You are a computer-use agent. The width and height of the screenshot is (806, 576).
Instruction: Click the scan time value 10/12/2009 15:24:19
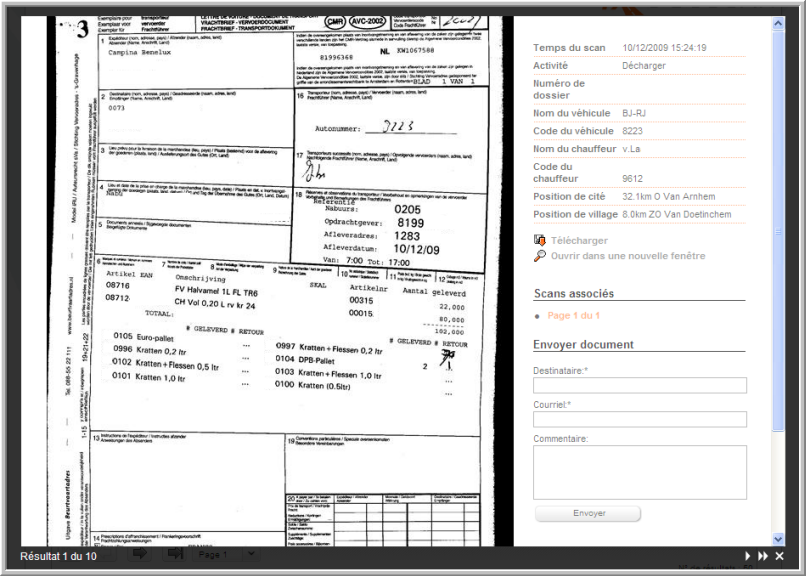pos(664,48)
